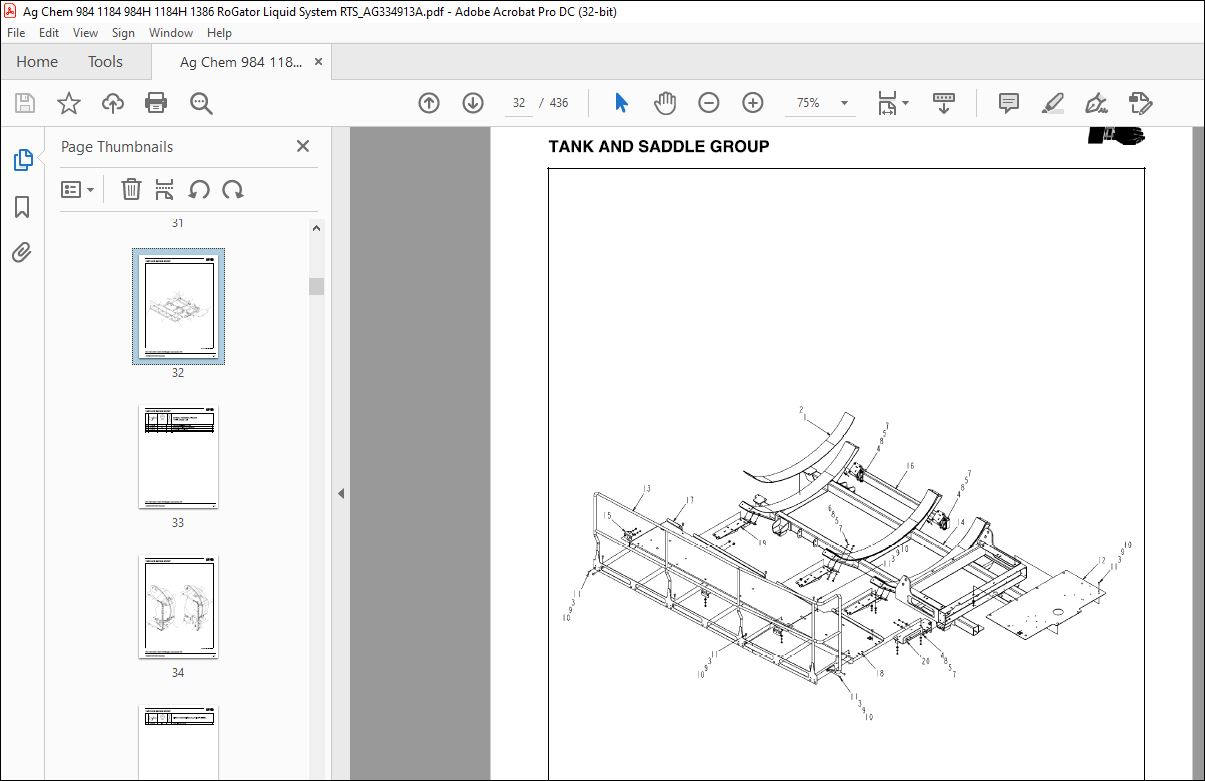Rotate page counterclockwise in thumbnails panel
Image resolution: width=1205 pixels, height=781 pixels.
199,189
